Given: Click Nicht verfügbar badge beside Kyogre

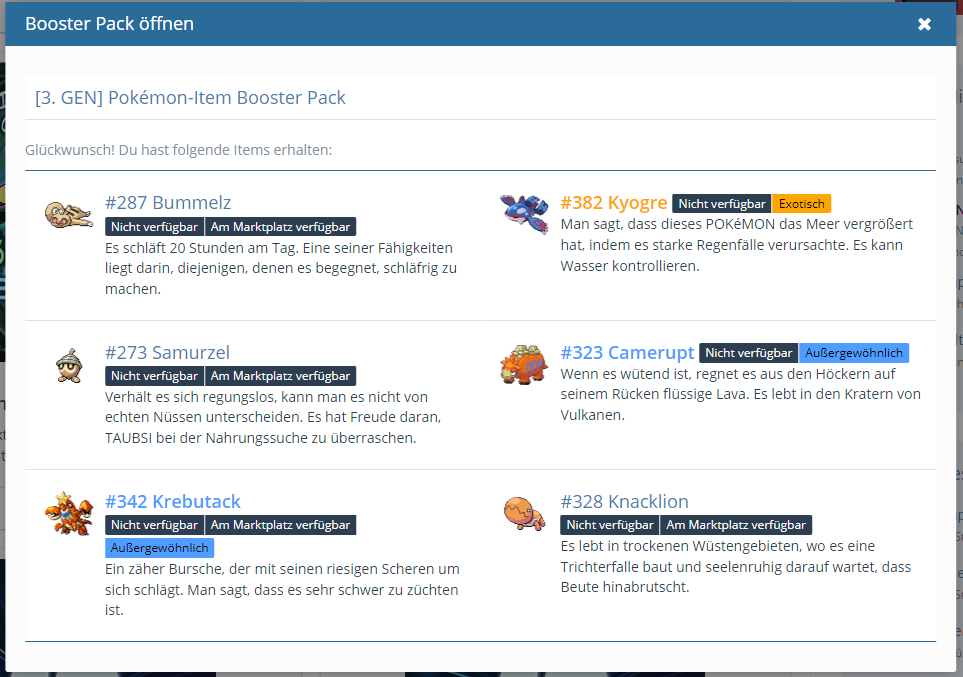Looking at the screenshot, I should click(721, 204).
